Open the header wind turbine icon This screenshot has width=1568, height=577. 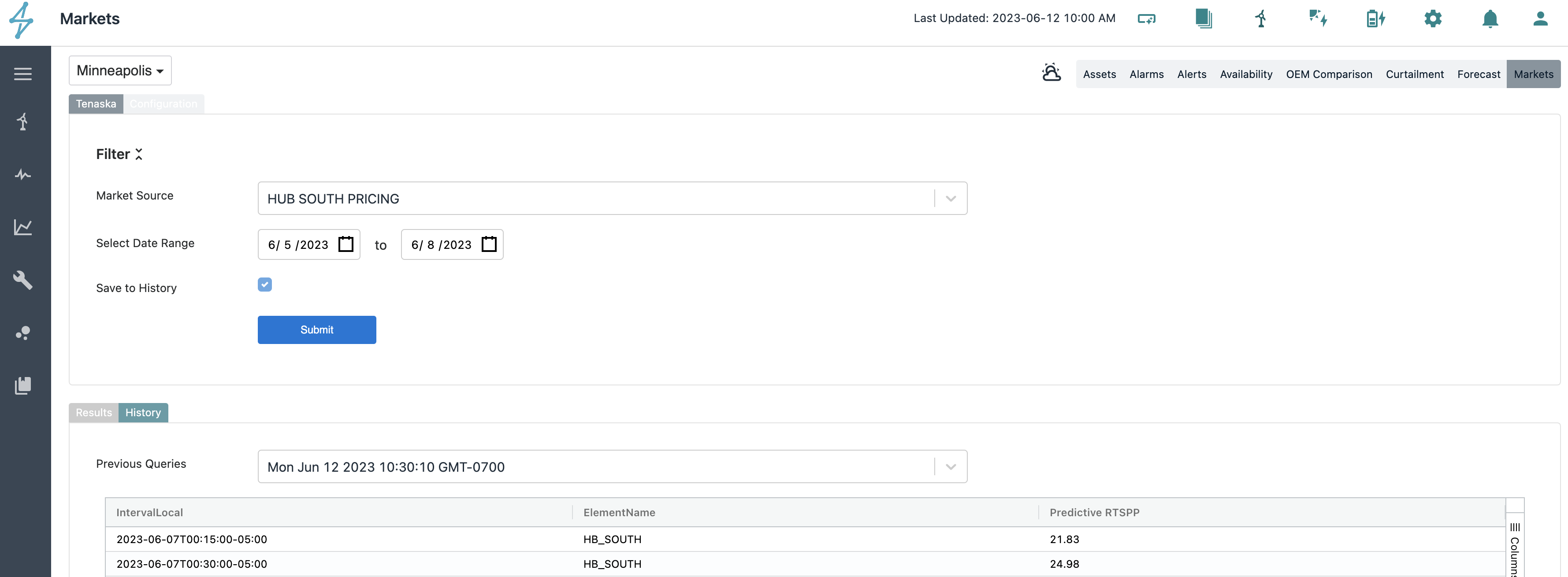(1260, 18)
